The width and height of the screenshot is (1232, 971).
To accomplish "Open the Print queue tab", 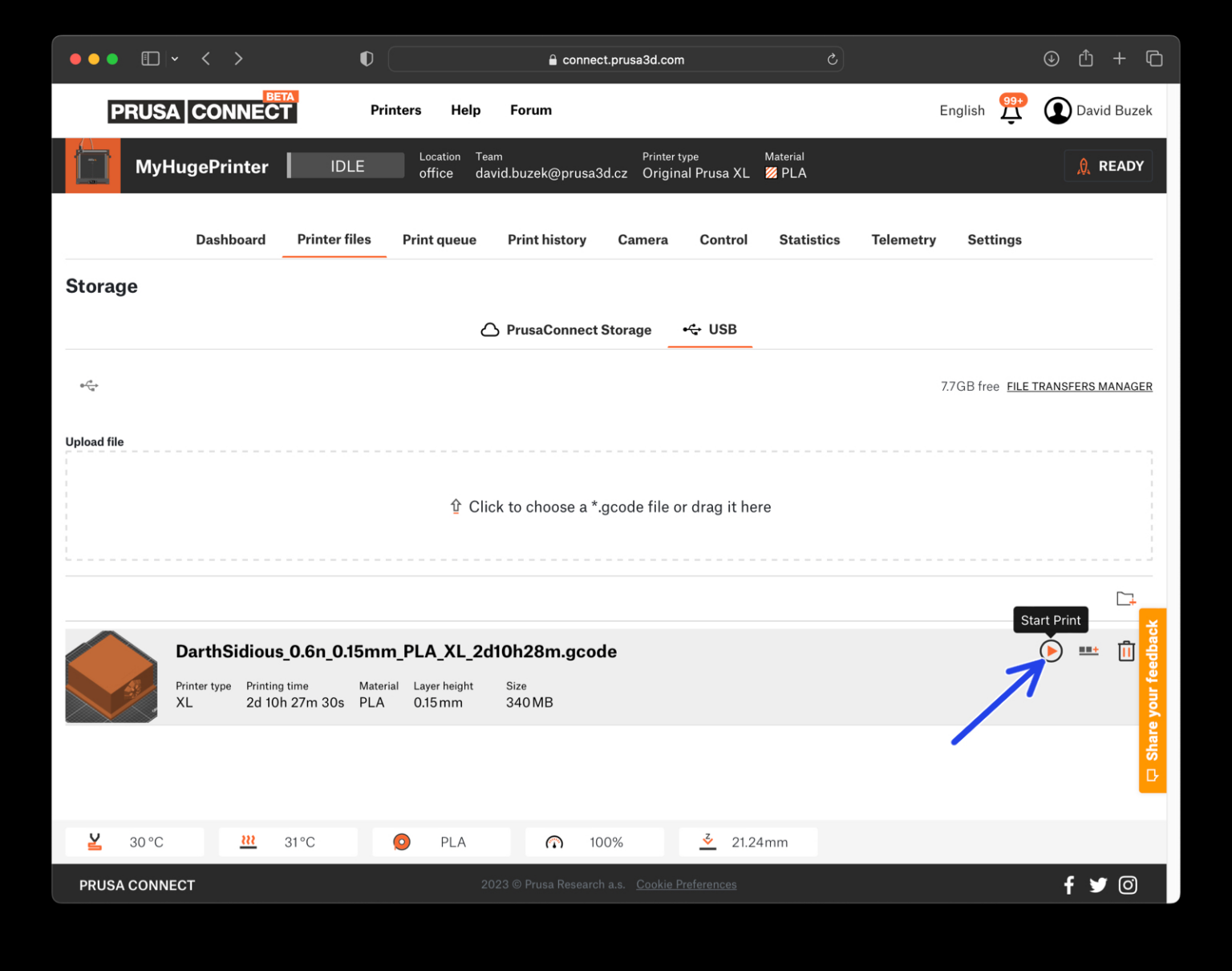I will click(439, 240).
